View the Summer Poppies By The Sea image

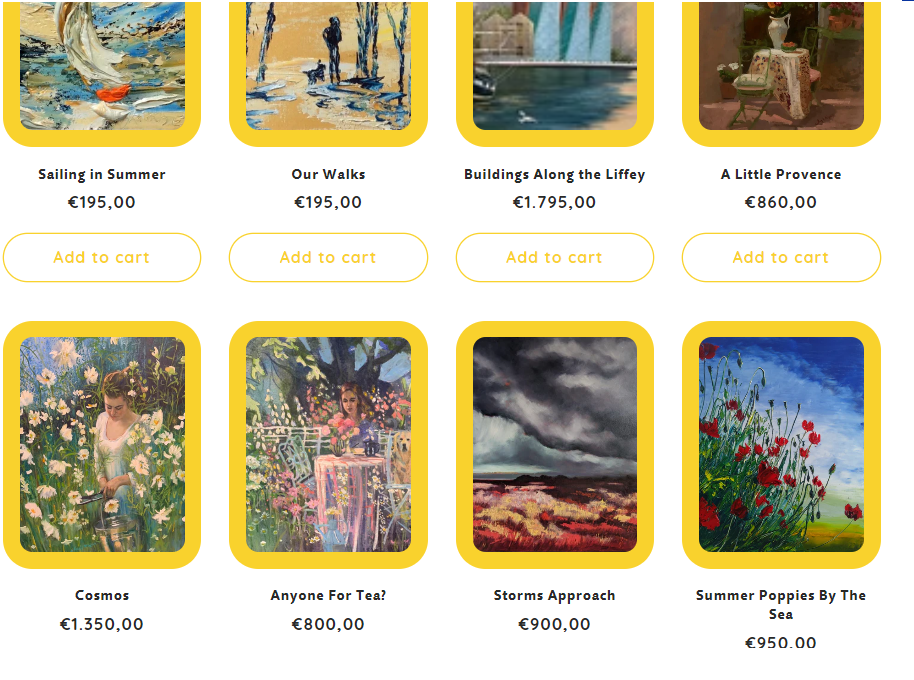tap(781, 445)
